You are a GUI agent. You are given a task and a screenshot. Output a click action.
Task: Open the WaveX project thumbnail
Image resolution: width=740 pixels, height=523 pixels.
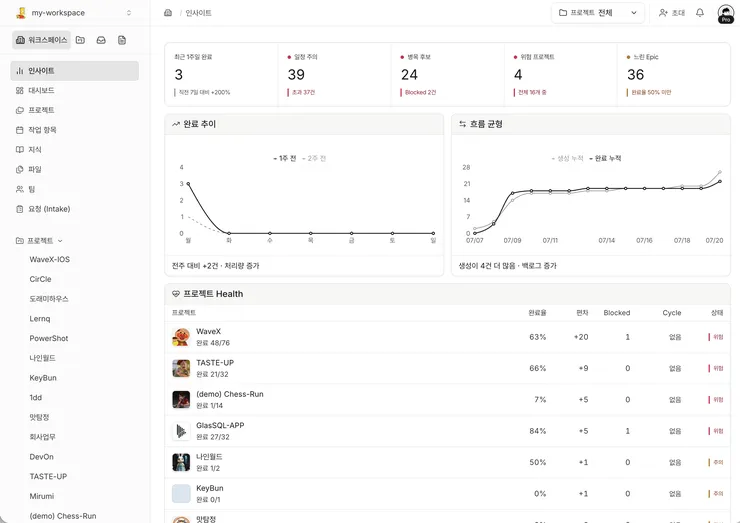(x=181, y=337)
